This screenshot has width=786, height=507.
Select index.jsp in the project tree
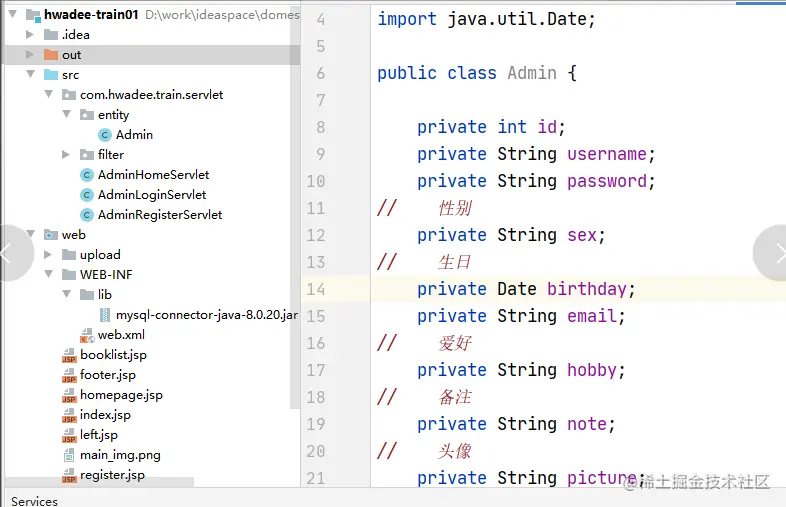coord(105,415)
